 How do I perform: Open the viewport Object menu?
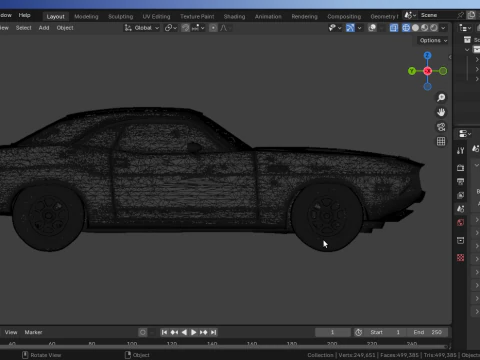pos(65,28)
